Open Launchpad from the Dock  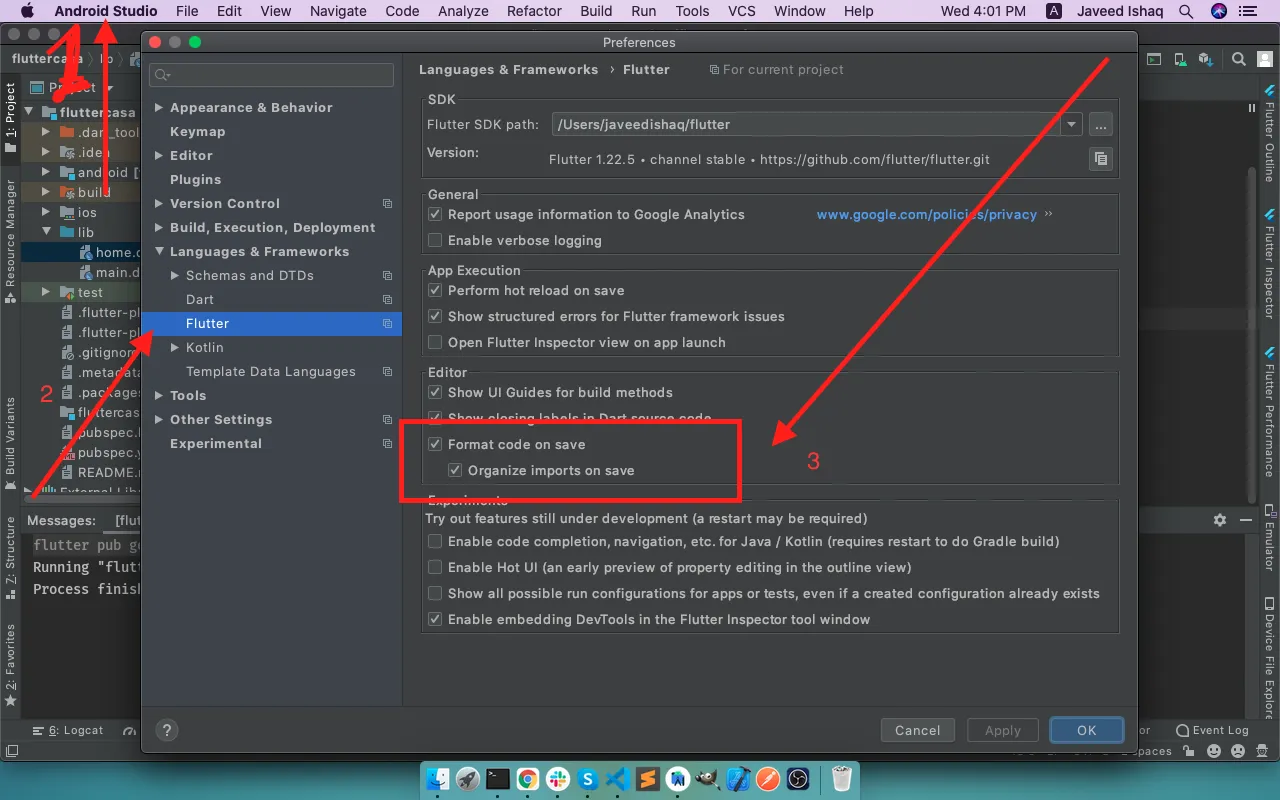click(467, 779)
